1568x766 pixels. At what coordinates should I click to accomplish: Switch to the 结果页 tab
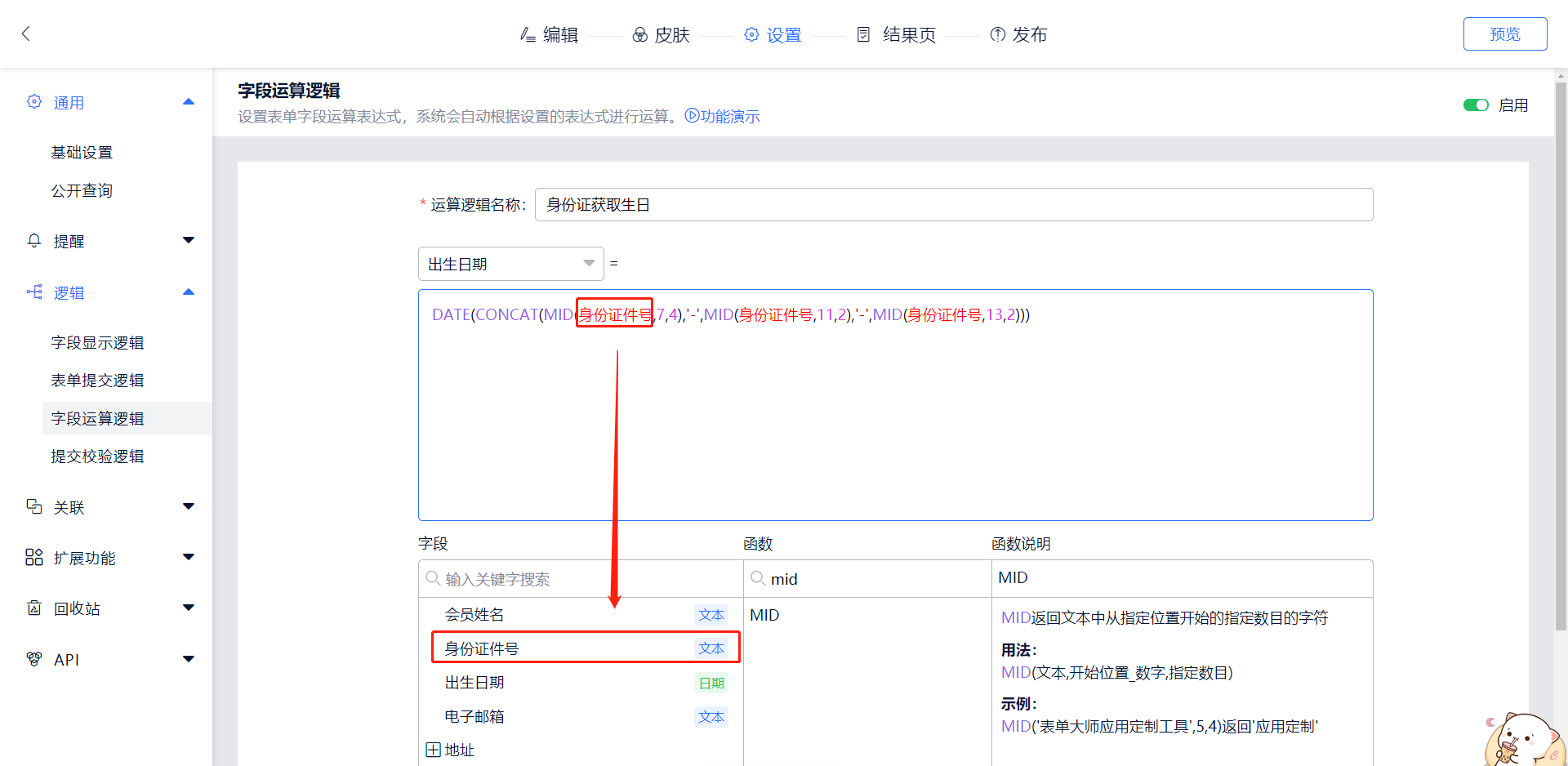point(897,35)
